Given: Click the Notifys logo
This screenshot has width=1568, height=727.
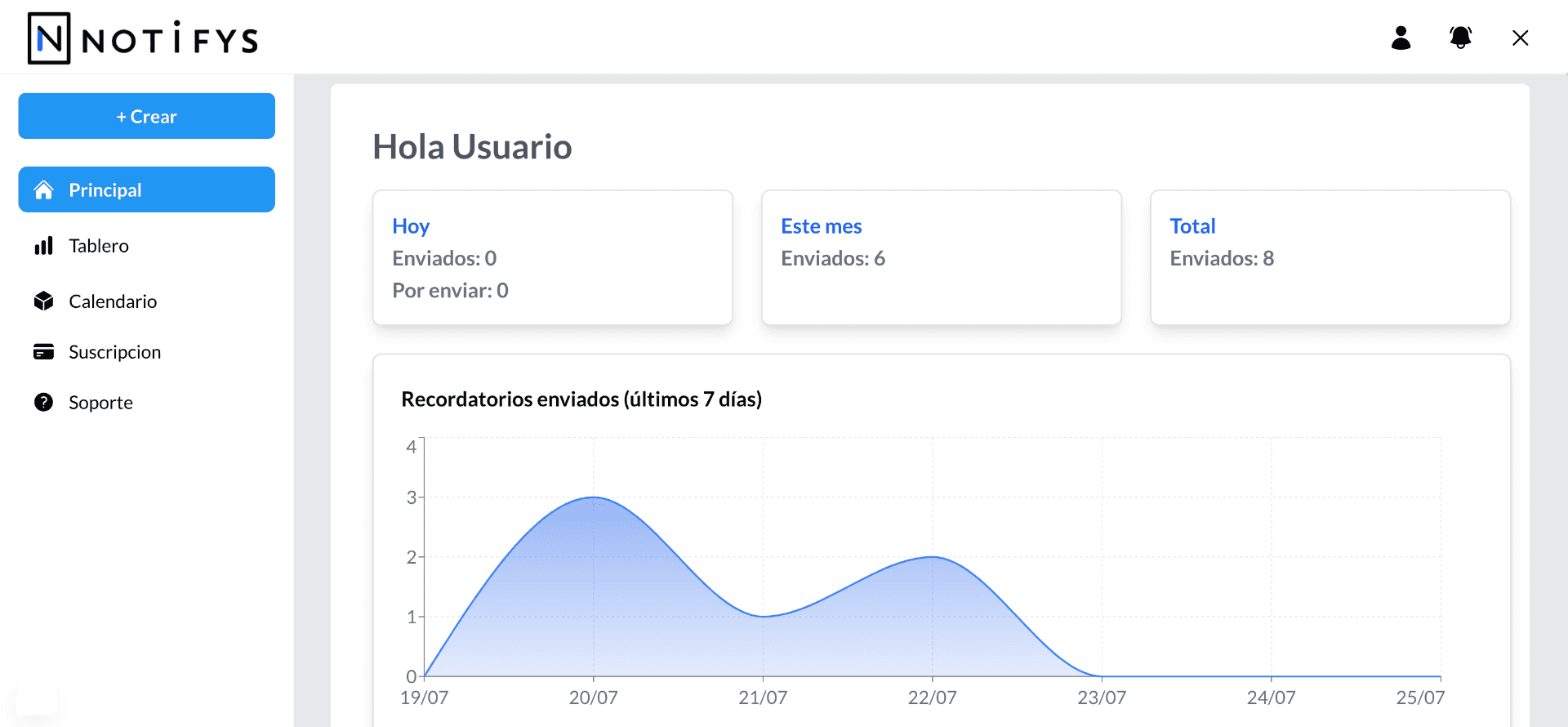Looking at the screenshot, I should 143,38.
